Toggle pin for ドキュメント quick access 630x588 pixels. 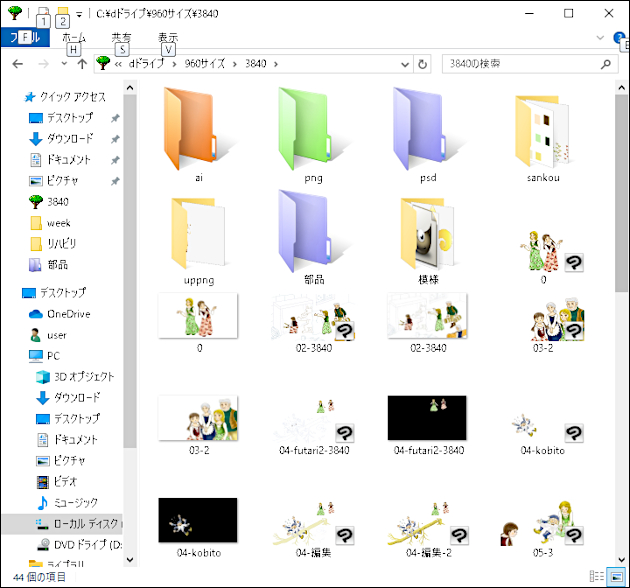tap(115, 160)
